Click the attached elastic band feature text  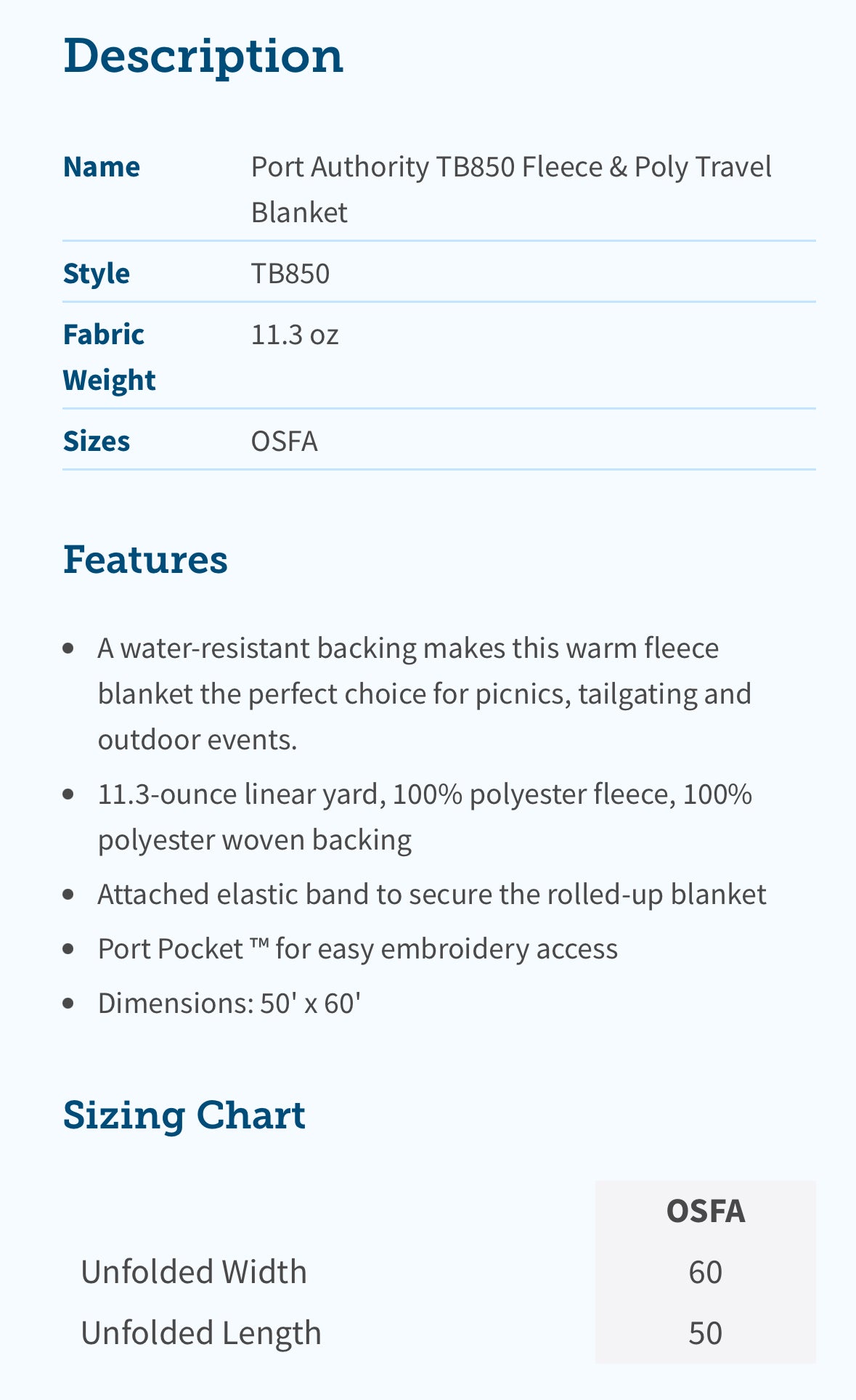pyautogui.click(x=432, y=895)
